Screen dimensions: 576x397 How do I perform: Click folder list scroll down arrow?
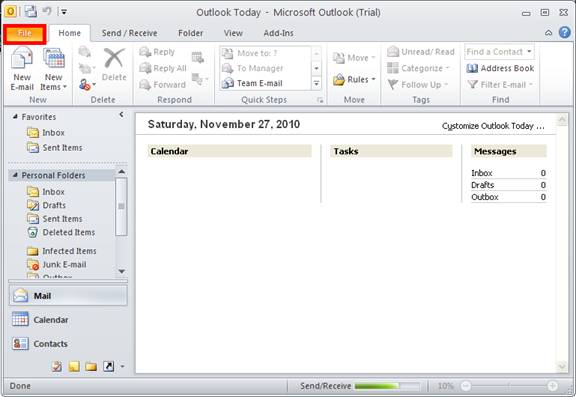click(x=122, y=271)
